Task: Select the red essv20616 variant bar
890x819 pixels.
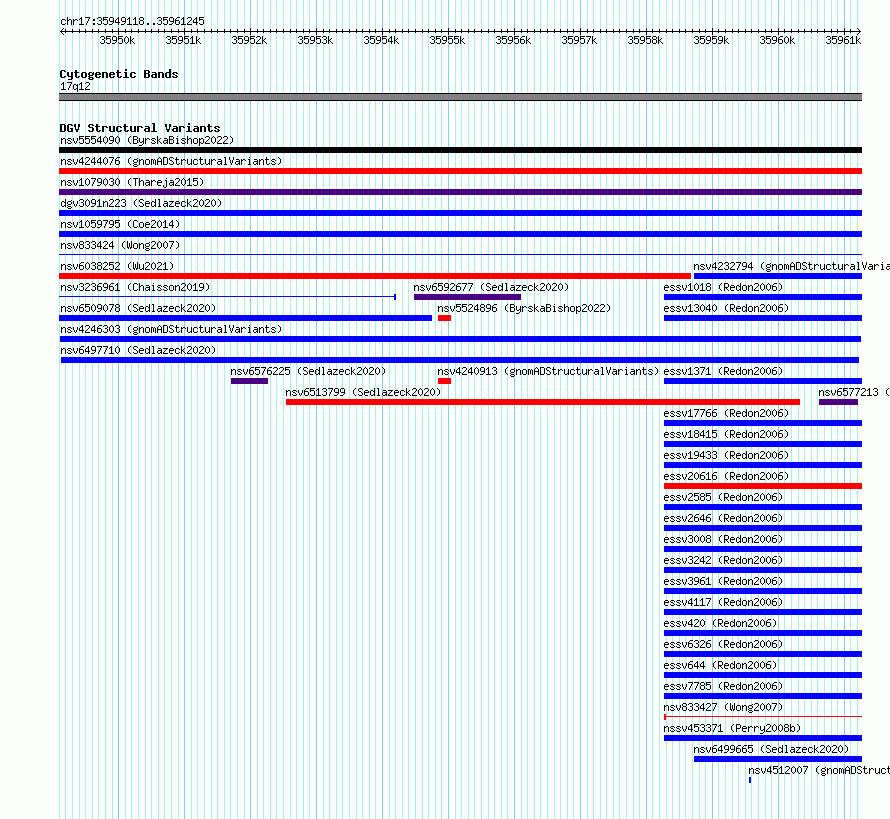Action: (x=763, y=486)
